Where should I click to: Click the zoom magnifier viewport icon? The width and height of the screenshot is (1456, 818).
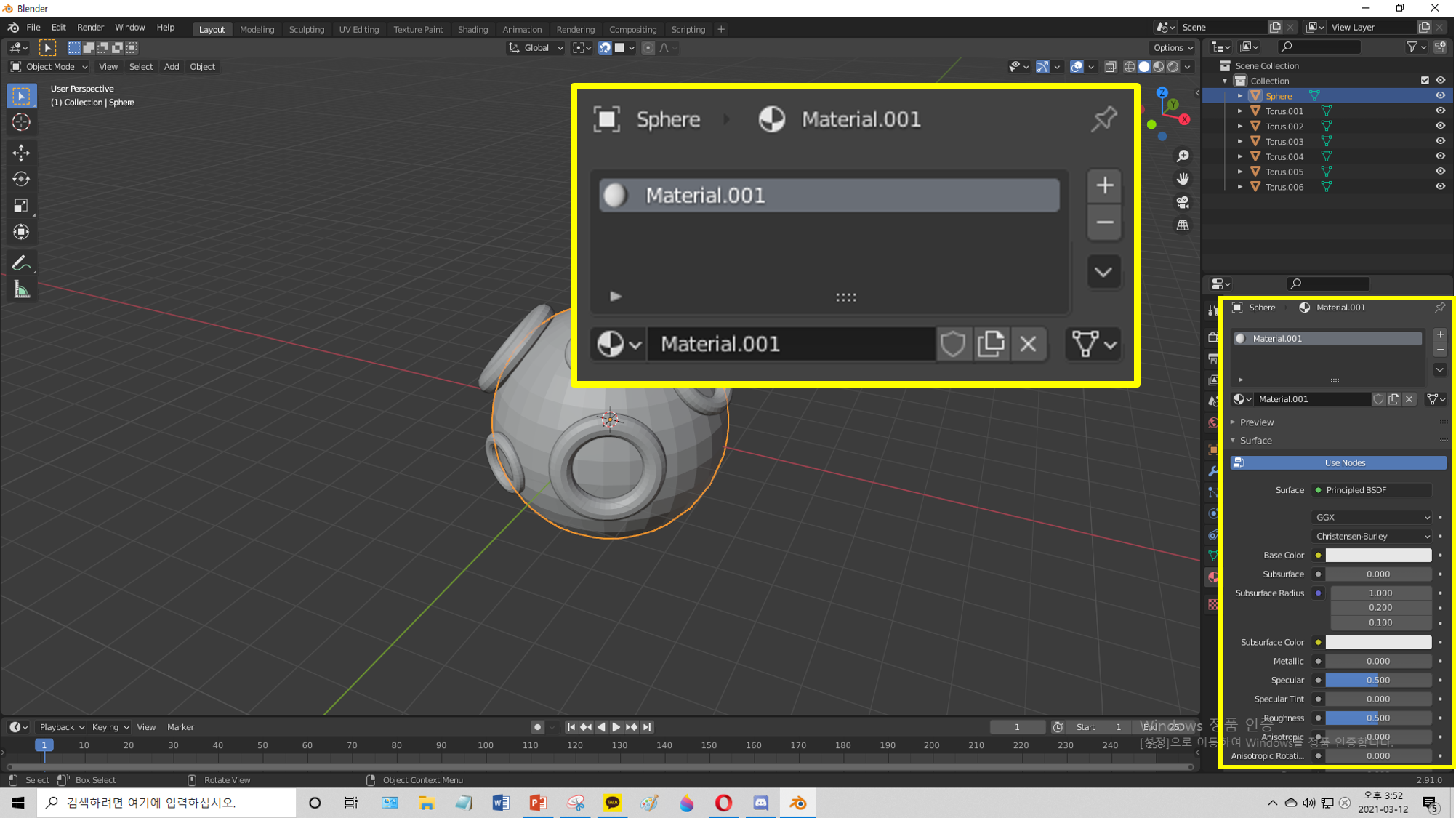(x=1183, y=156)
